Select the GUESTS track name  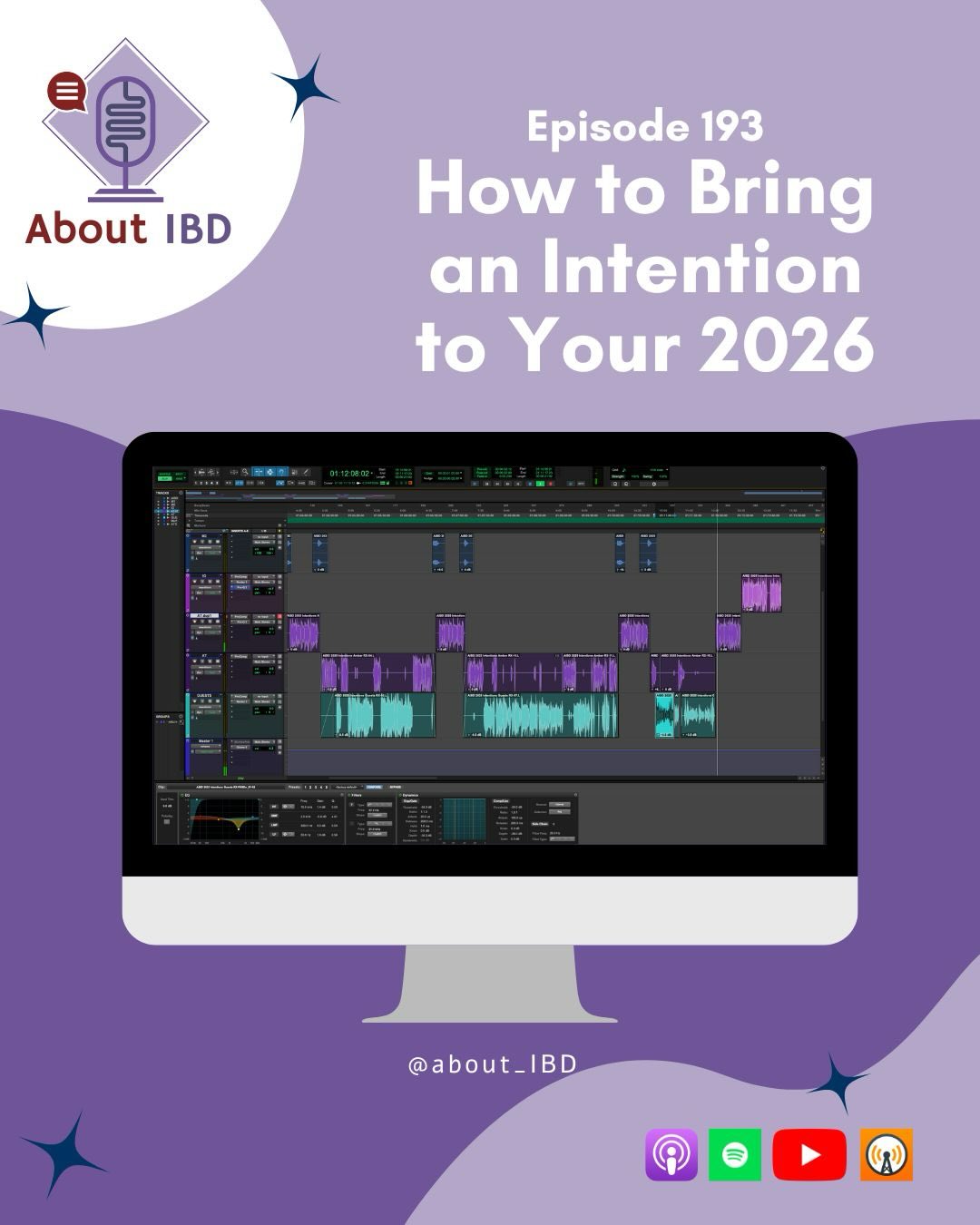[x=204, y=696]
